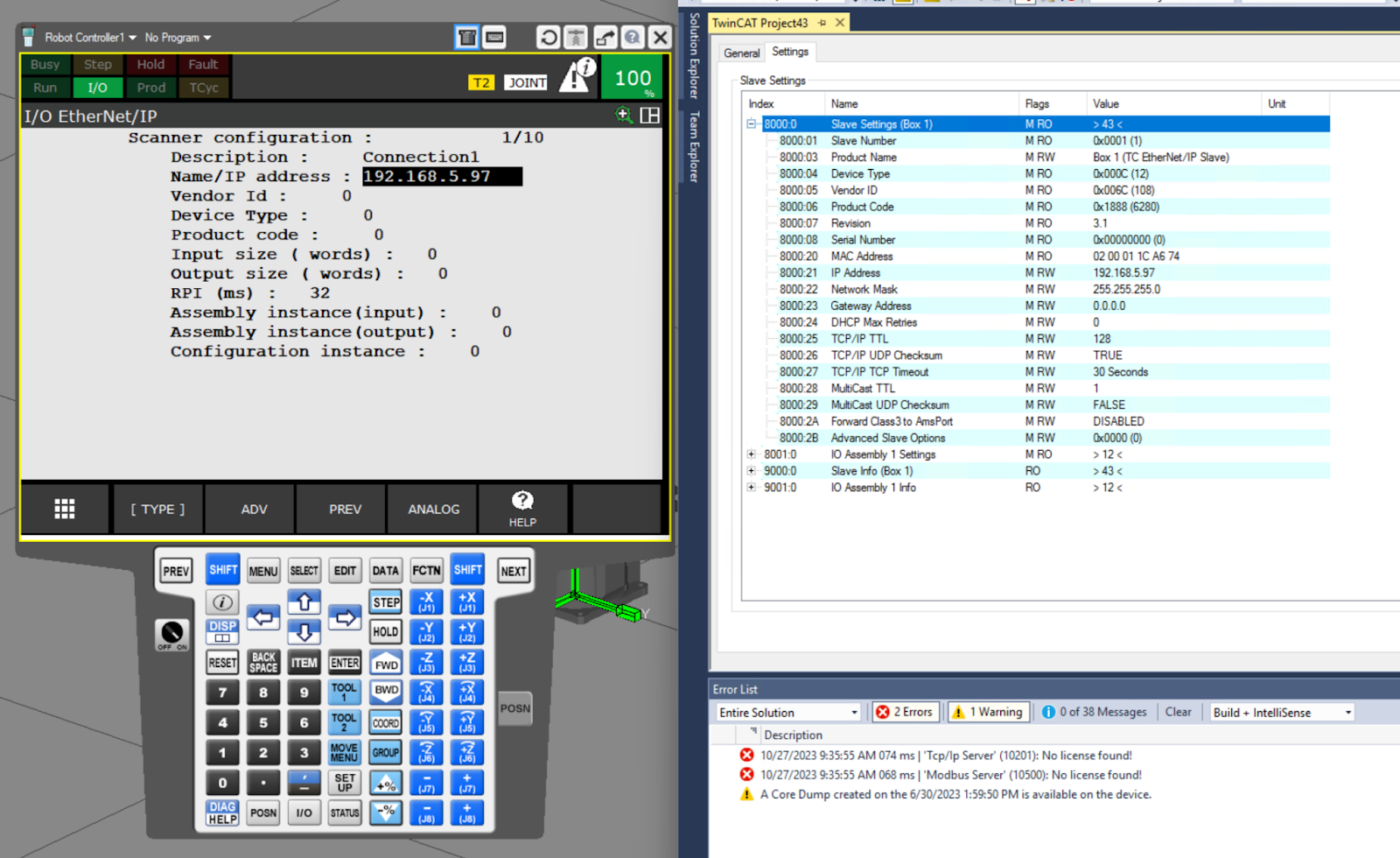Click the COORD key on keypad
Viewport: 1400px width, 858px height.
[386, 723]
